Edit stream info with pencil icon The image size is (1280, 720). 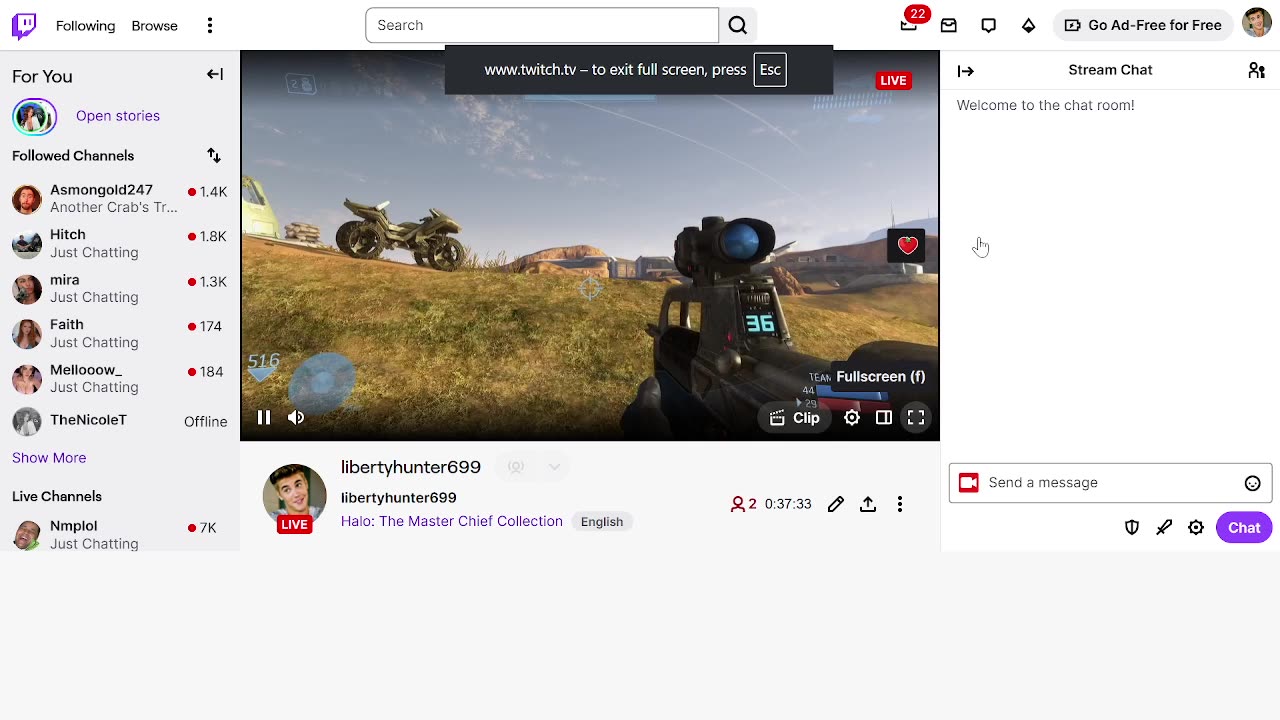point(836,504)
